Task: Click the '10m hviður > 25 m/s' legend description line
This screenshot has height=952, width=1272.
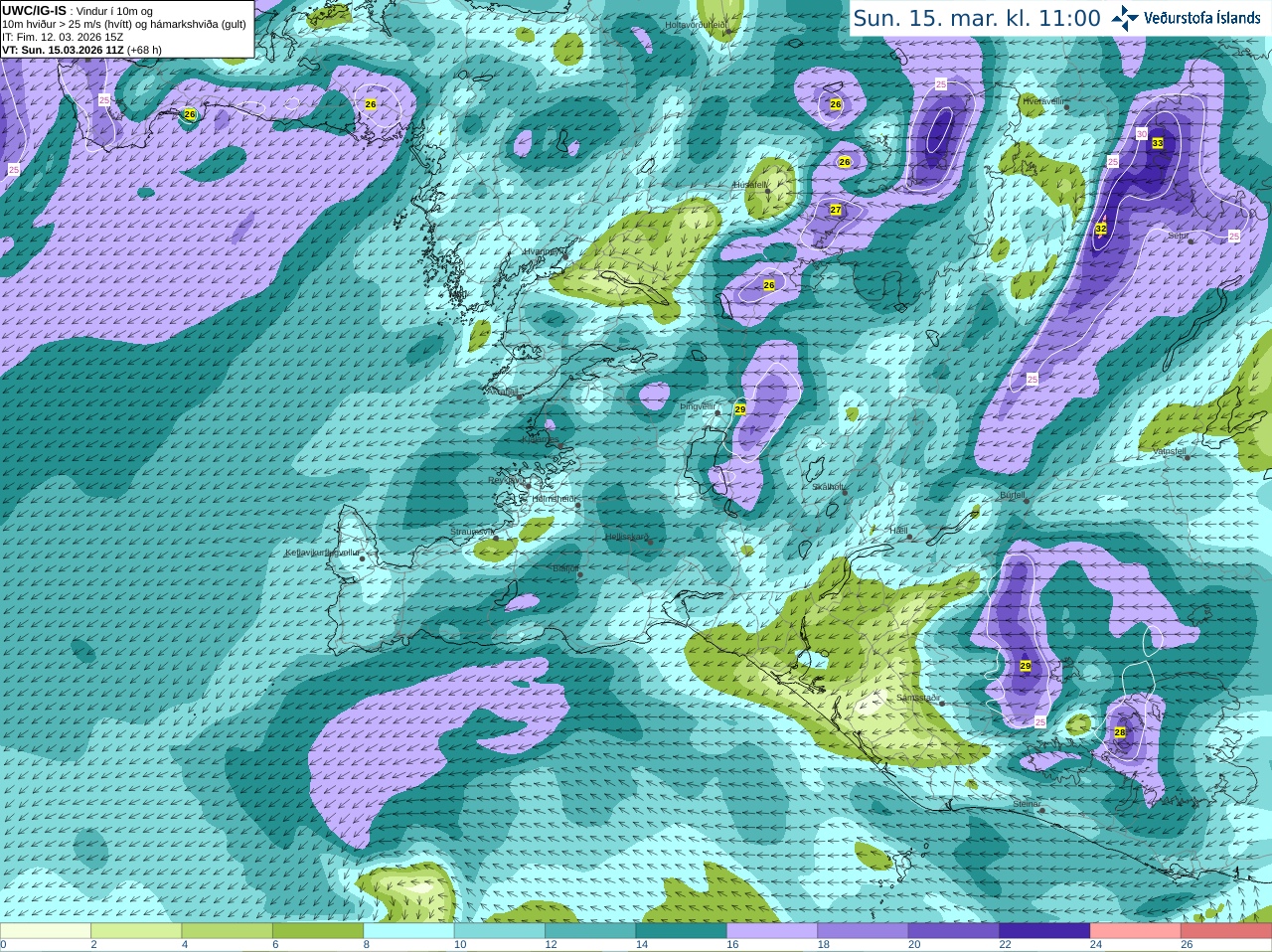Action: 123,24
